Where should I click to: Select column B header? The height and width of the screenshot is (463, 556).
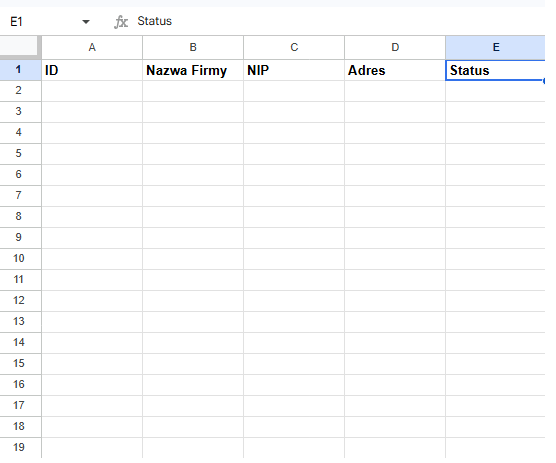tap(193, 47)
